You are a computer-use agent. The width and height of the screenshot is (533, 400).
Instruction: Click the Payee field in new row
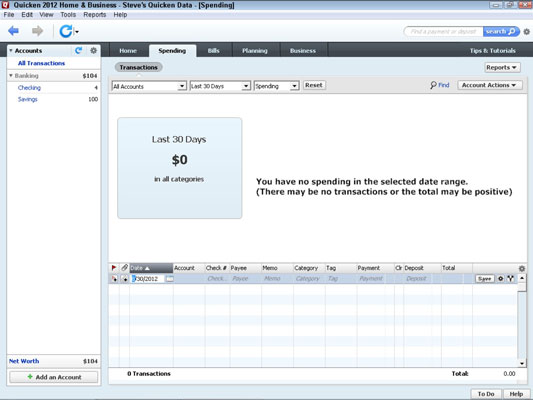245,279
